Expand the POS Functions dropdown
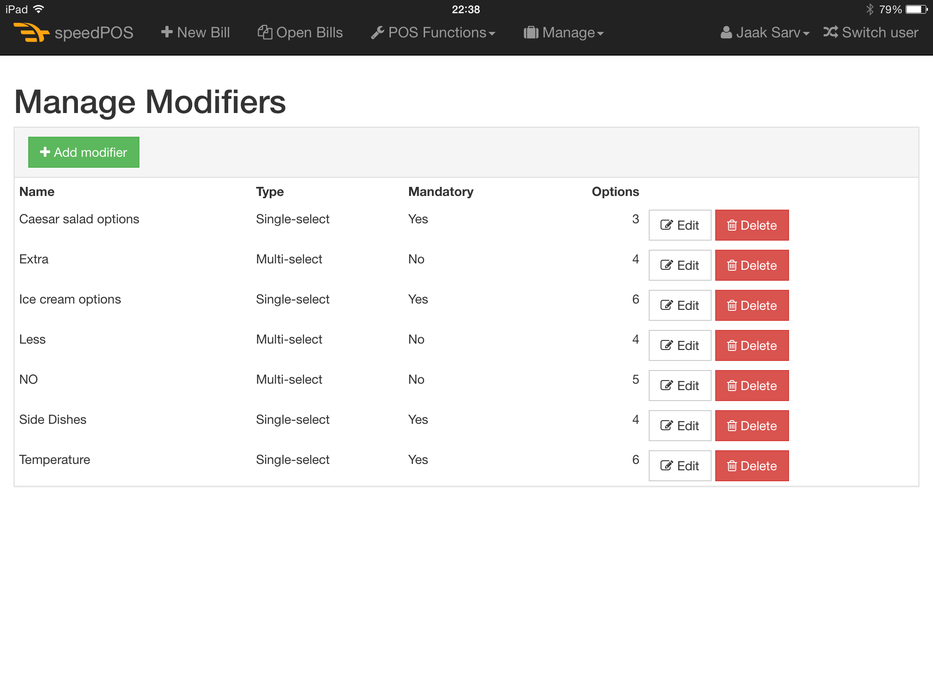Viewport: 933px width, 700px height. pos(433,33)
